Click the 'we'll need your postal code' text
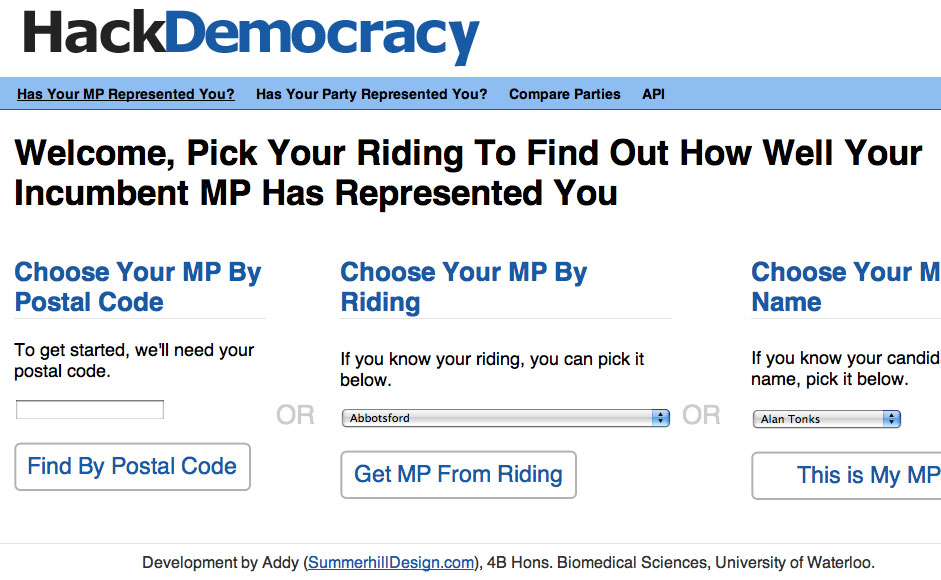This screenshot has height=580, width=941. 134,361
